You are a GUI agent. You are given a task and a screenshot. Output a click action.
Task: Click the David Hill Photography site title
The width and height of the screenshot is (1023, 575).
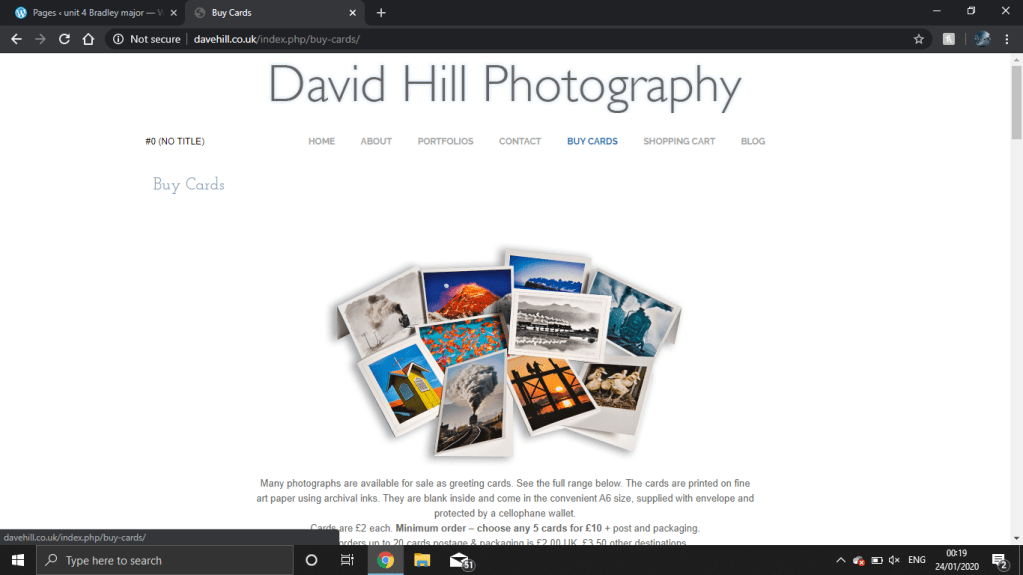pyautogui.click(x=505, y=85)
